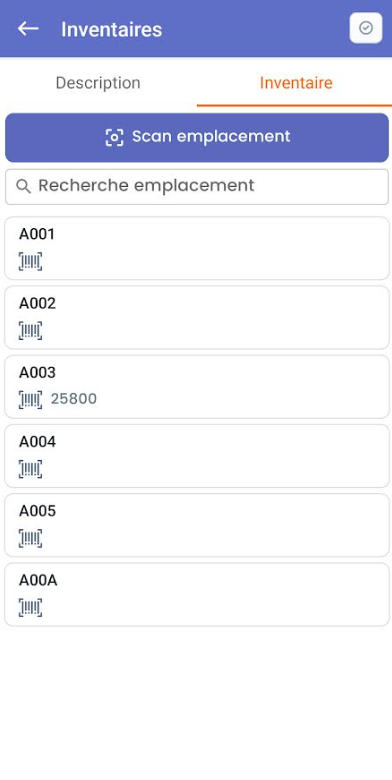Open location A001 card
This screenshot has height=780, width=392.
(196, 248)
